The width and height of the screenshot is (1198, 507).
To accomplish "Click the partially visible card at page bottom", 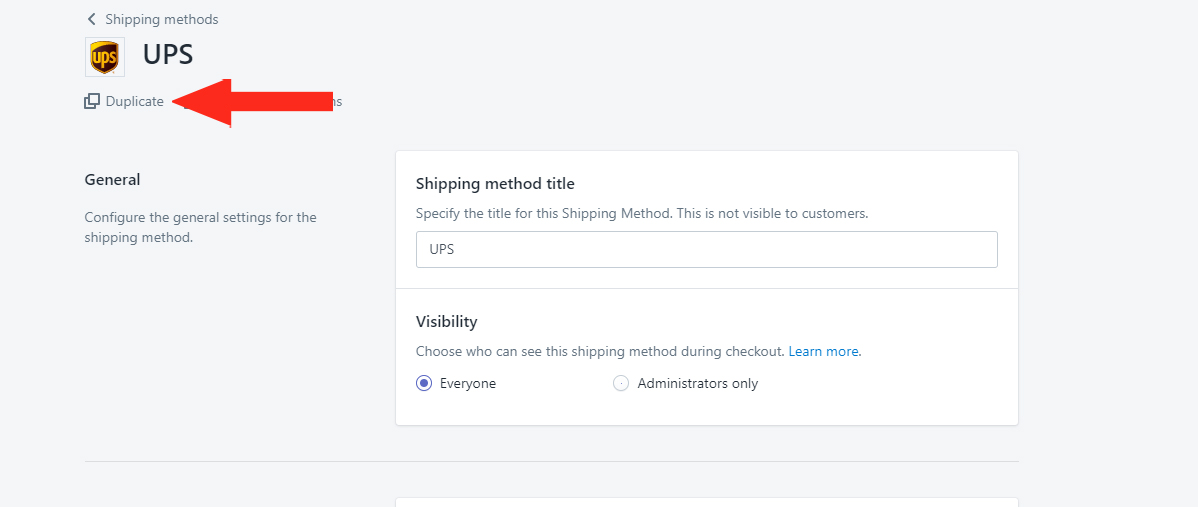I will (707, 502).
